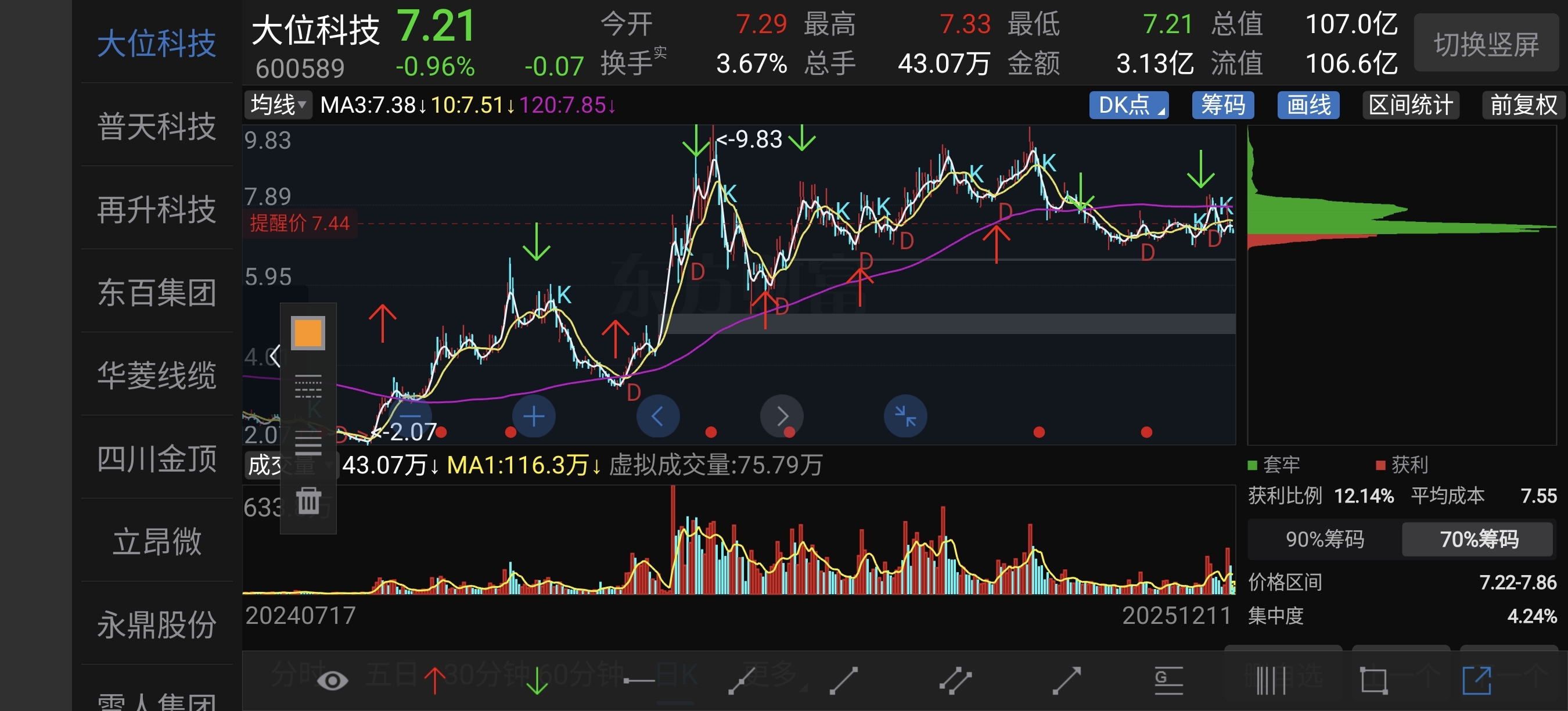Select the horizontal line drawing tool

pyautogui.click(x=638, y=680)
